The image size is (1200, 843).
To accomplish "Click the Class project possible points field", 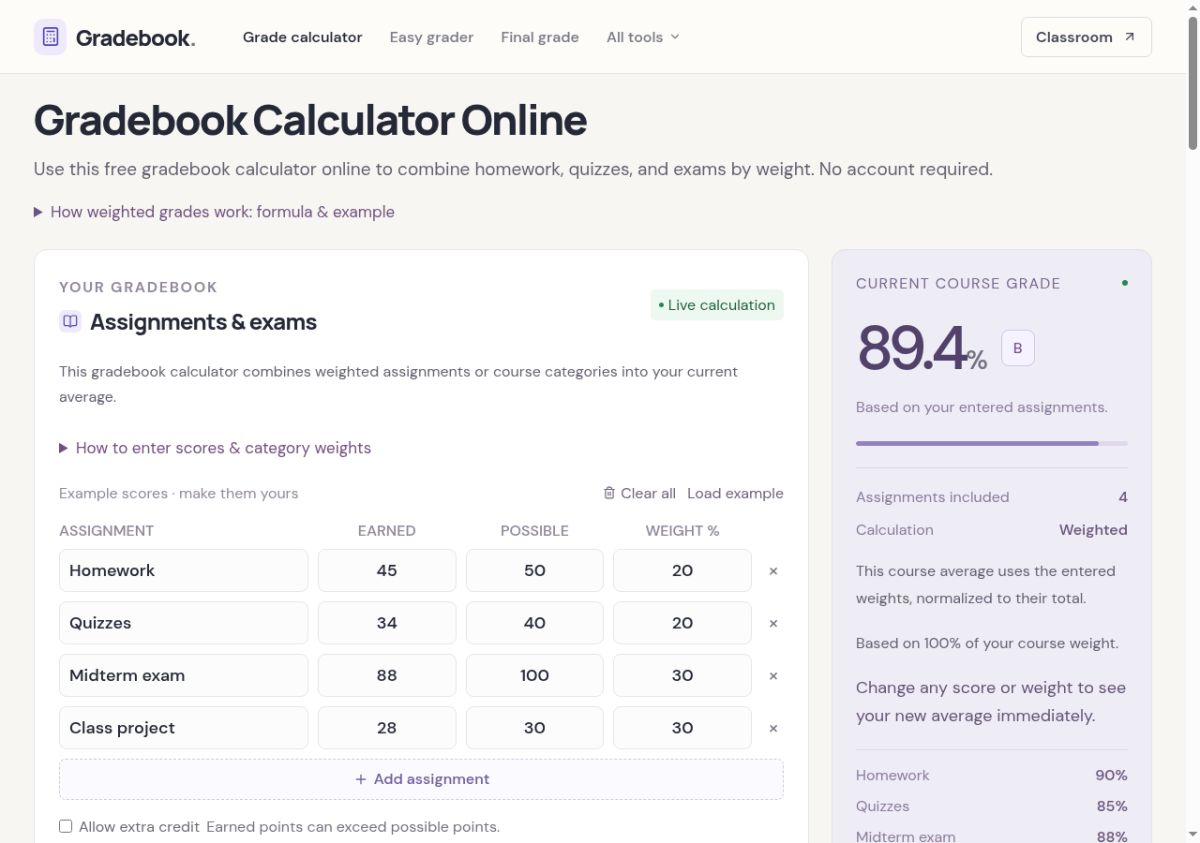I will click(535, 728).
